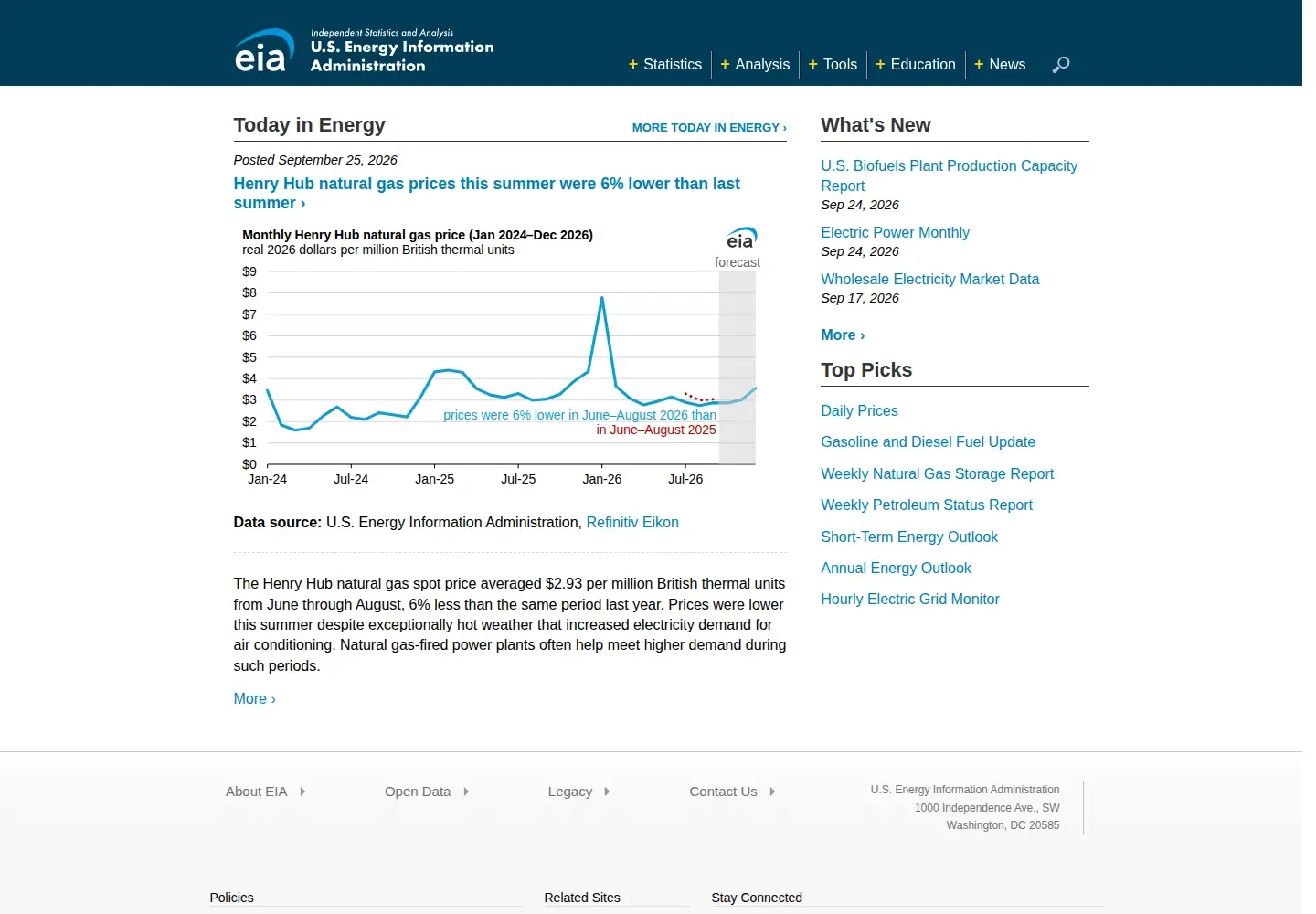Open the Electric Power Monthly link
The image size is (1316, 914).
point(895,233)
